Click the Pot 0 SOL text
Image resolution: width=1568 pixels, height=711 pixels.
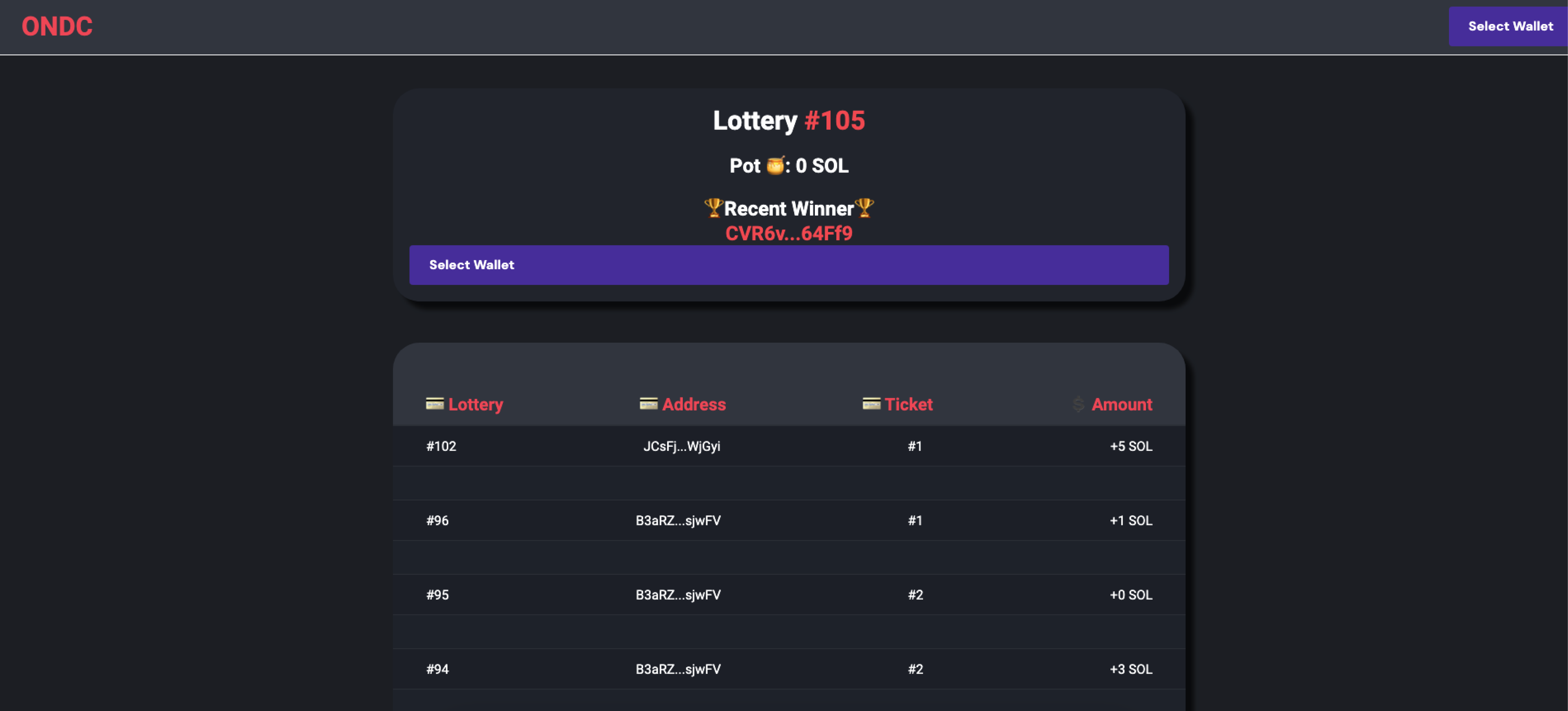tap(789, 165)
